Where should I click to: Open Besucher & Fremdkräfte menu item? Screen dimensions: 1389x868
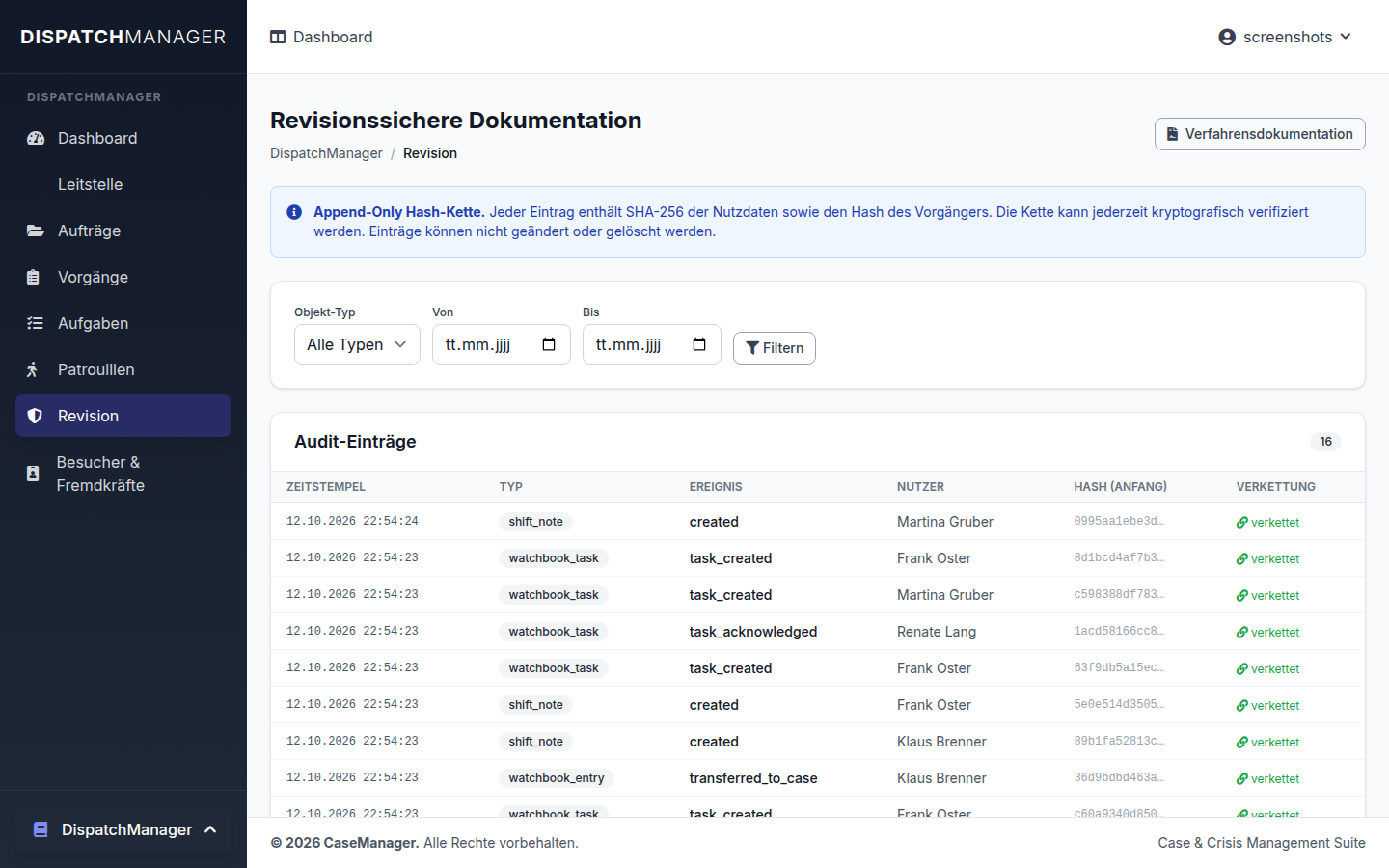pos(123,474)
